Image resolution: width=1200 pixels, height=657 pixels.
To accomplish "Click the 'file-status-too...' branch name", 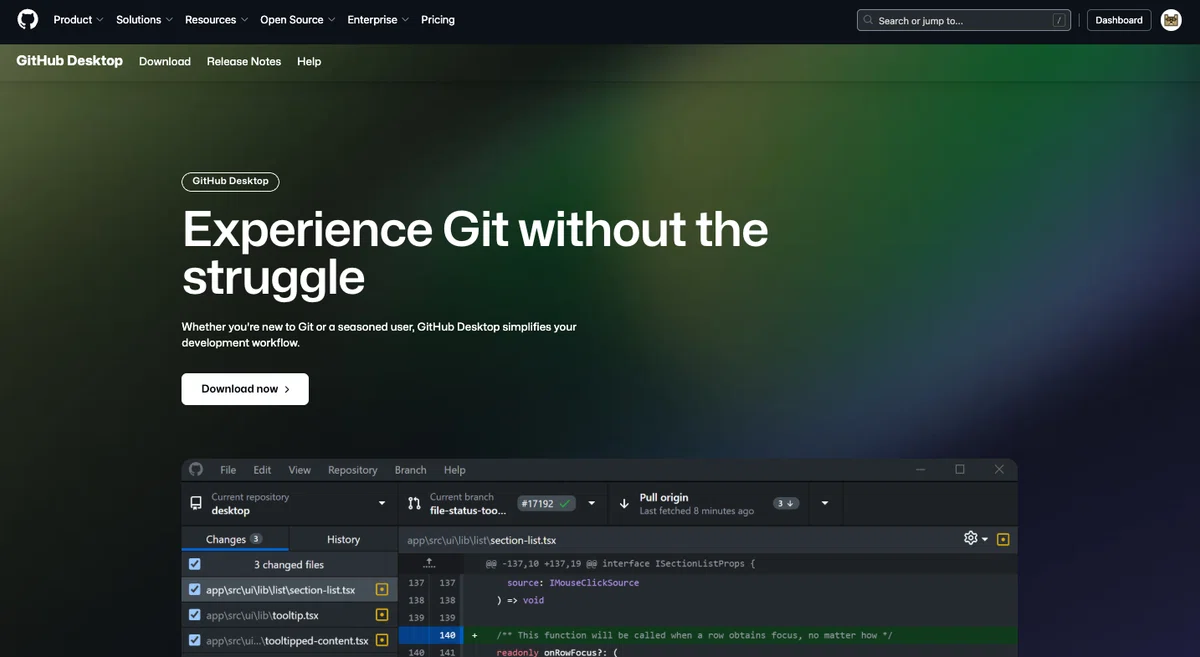I will [x=468, y=510].
